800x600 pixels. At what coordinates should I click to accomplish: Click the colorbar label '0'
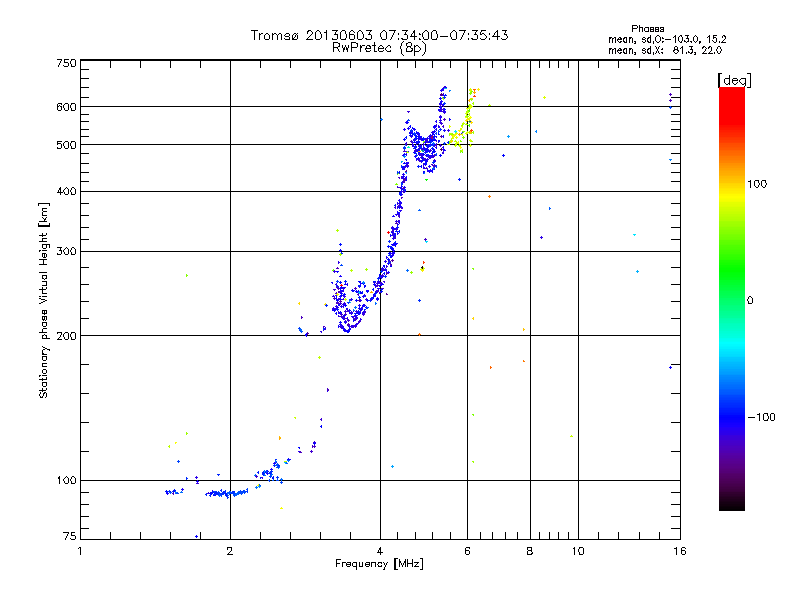tap(750, 301)
